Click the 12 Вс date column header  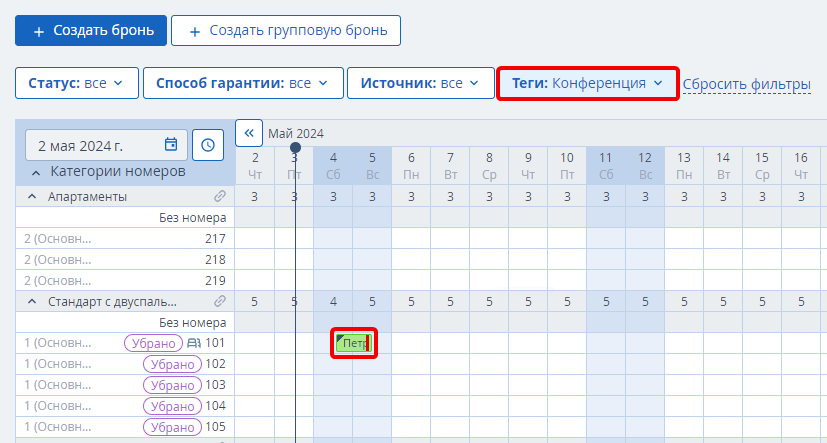(x=645, y=166)
